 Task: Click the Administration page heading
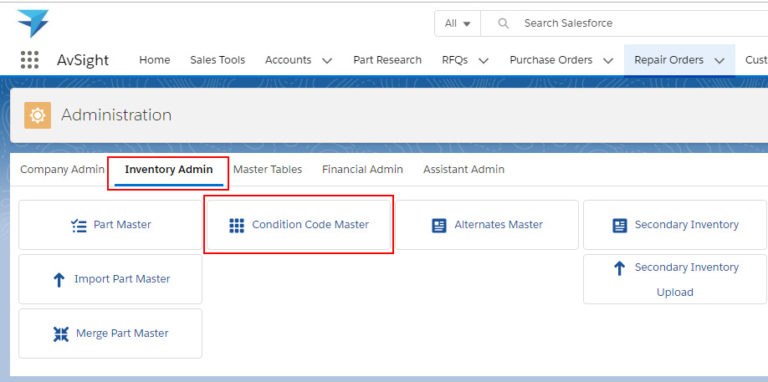tap(117, 115)
